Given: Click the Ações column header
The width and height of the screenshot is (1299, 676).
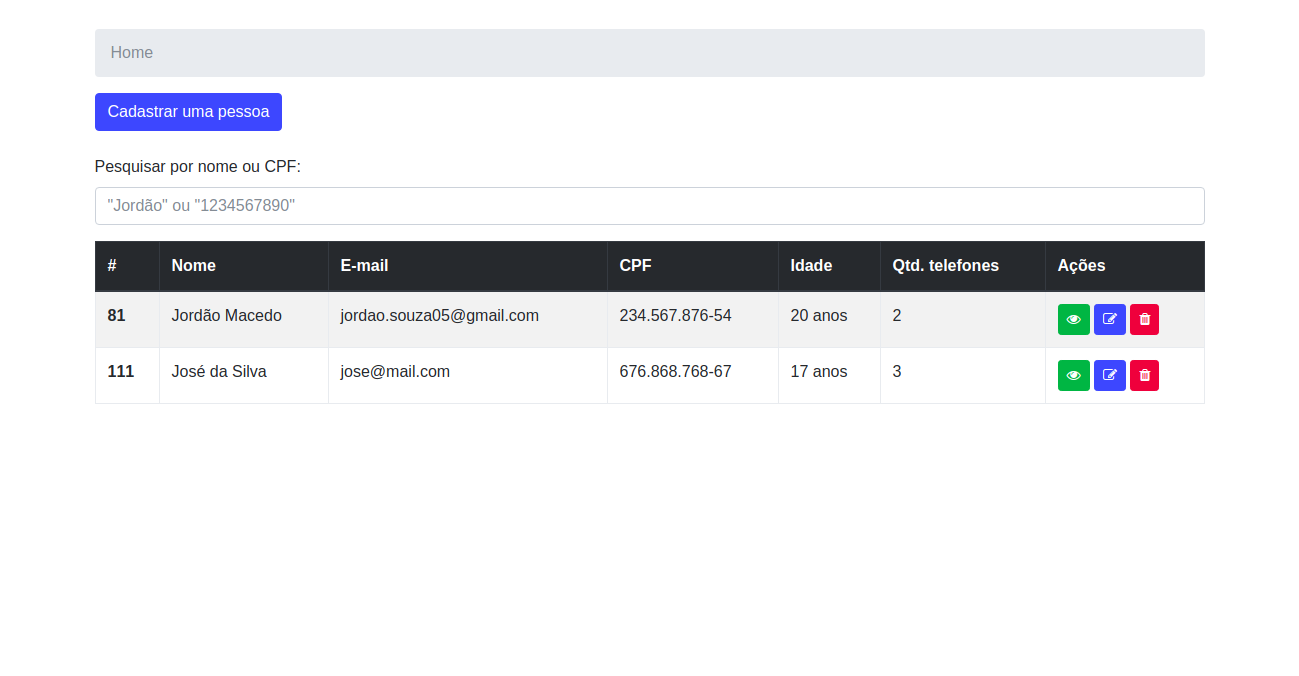Looking at the screenshot, I should click(1081, 266).
